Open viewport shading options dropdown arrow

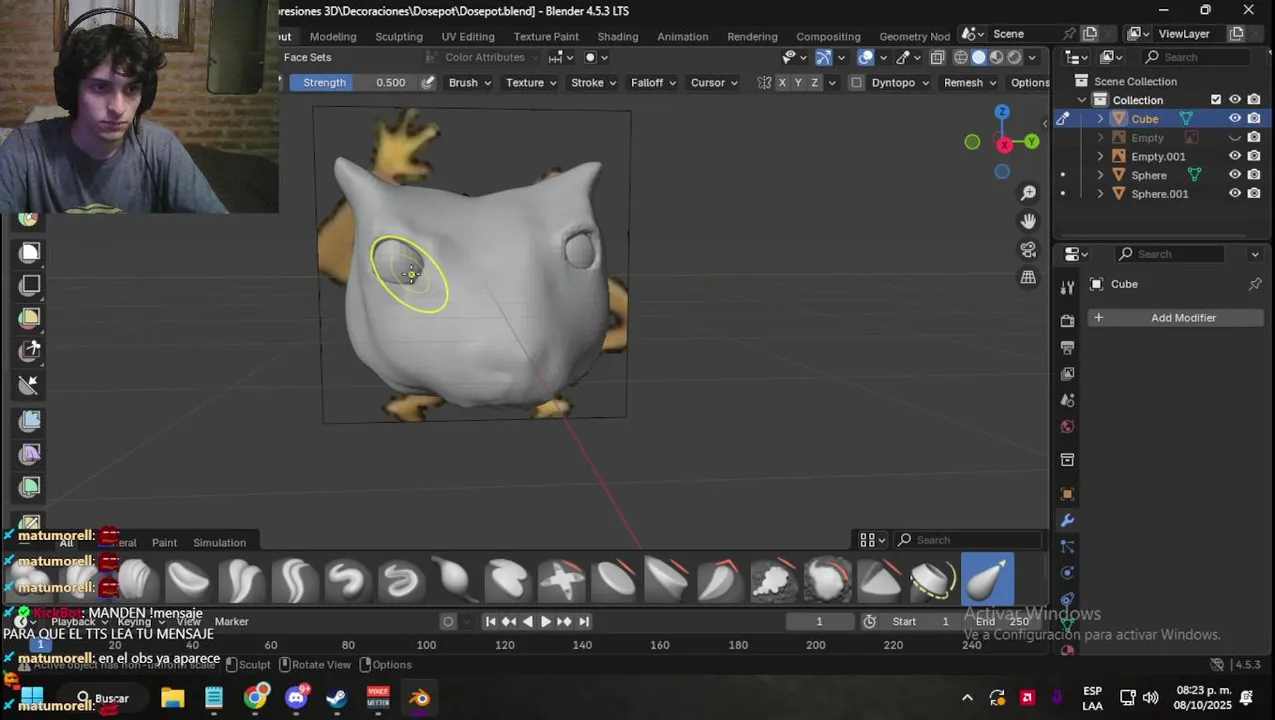(x=1033, y=57)
